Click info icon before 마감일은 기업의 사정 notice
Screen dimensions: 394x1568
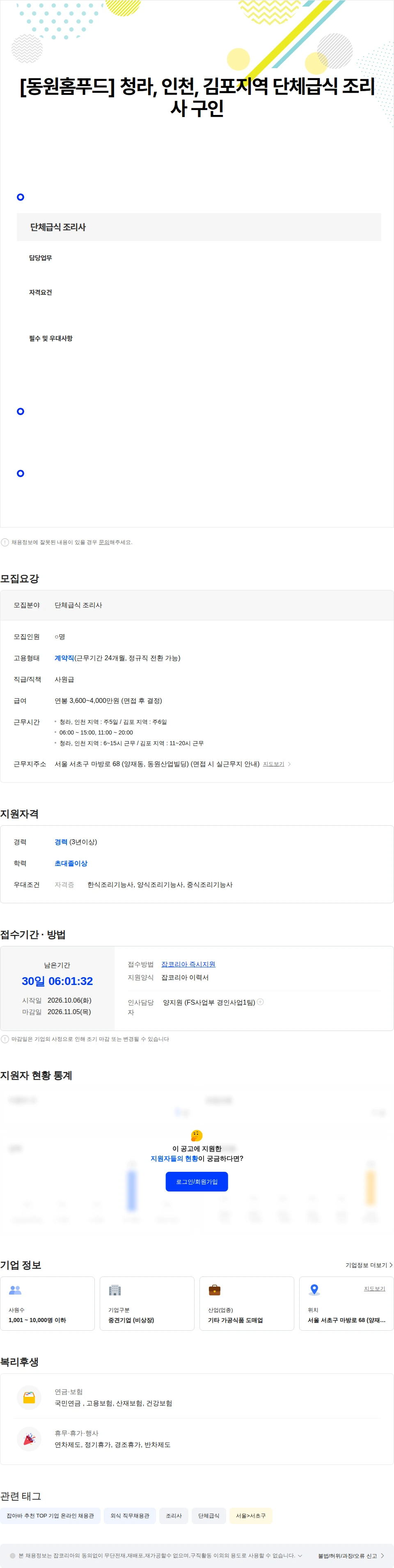(x=5, y=1039)
